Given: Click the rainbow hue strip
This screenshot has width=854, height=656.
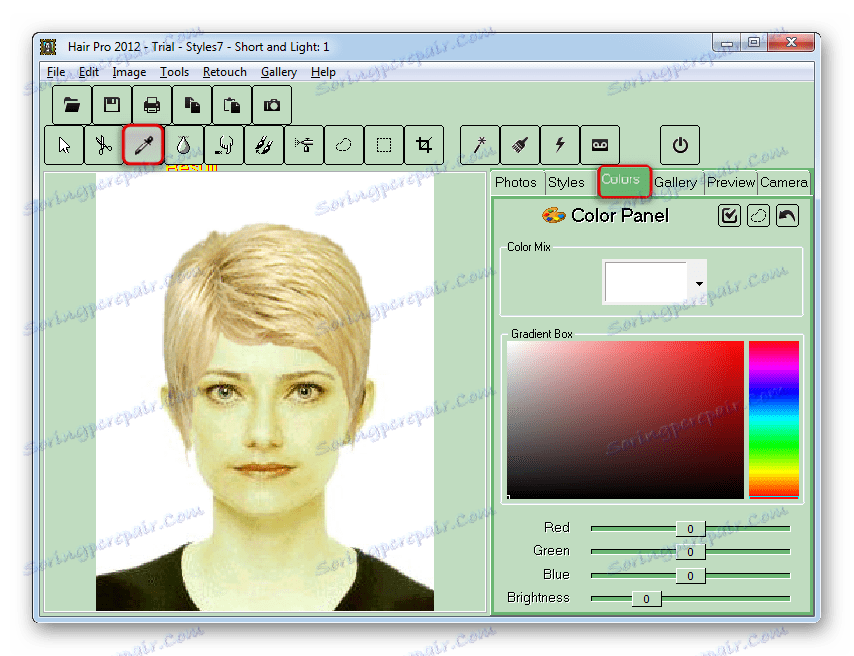Looking at the screenshot, I should [x=773, y=420].
